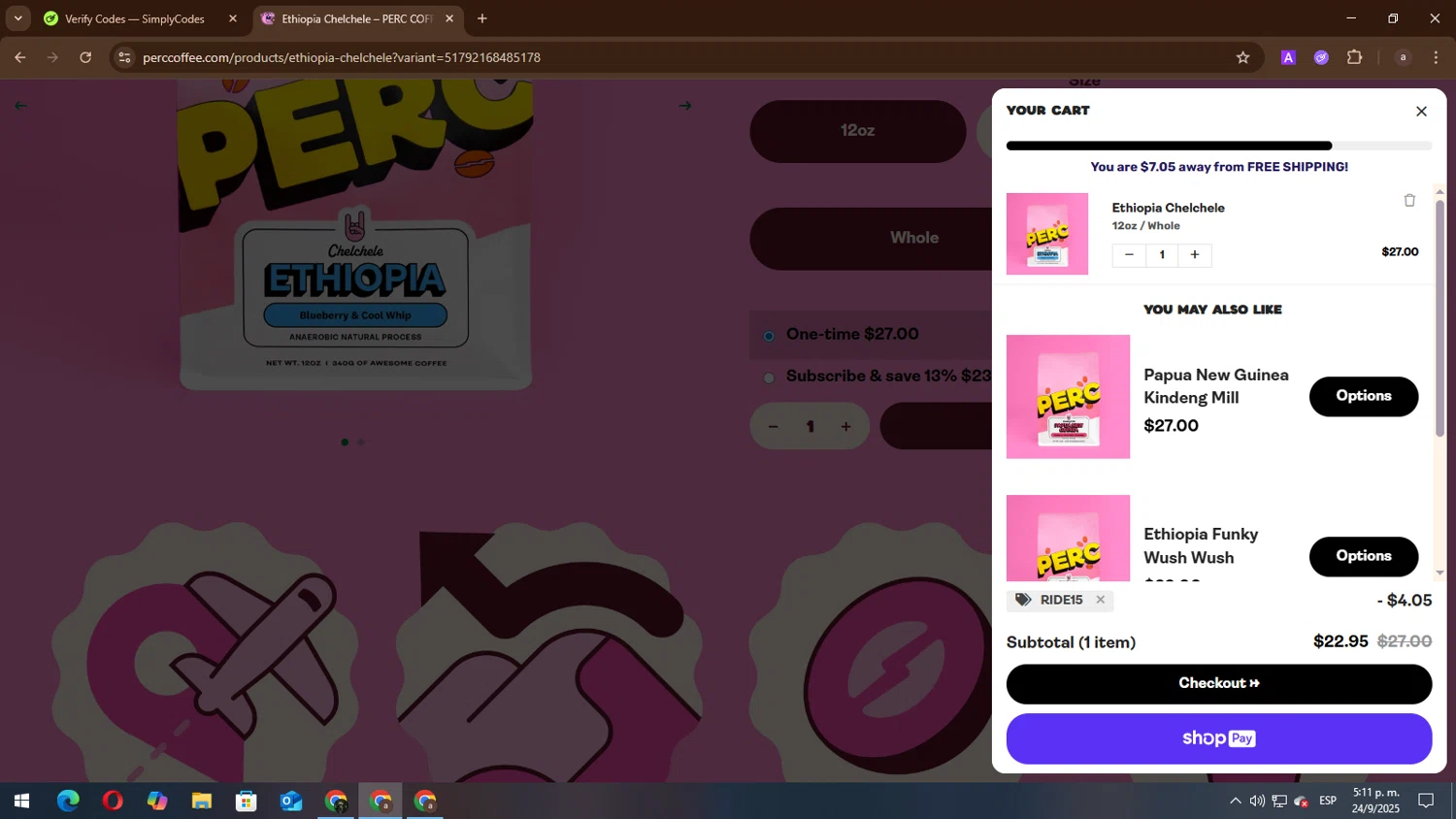Screen dimensions: 1456x819
Task: Open the volume control
Action: [x=1257, y=801]
